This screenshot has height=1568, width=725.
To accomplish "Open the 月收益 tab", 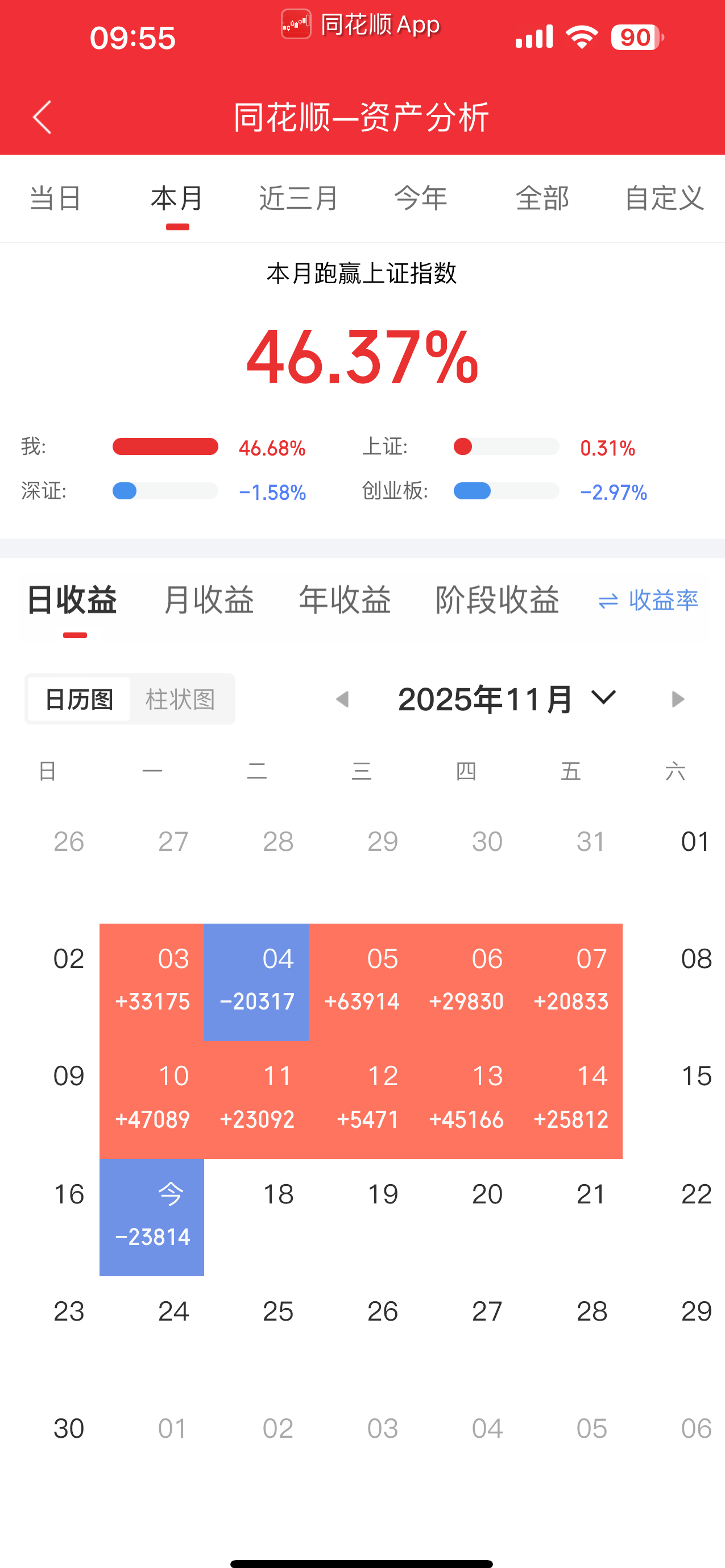I will (x=209, y=600).
